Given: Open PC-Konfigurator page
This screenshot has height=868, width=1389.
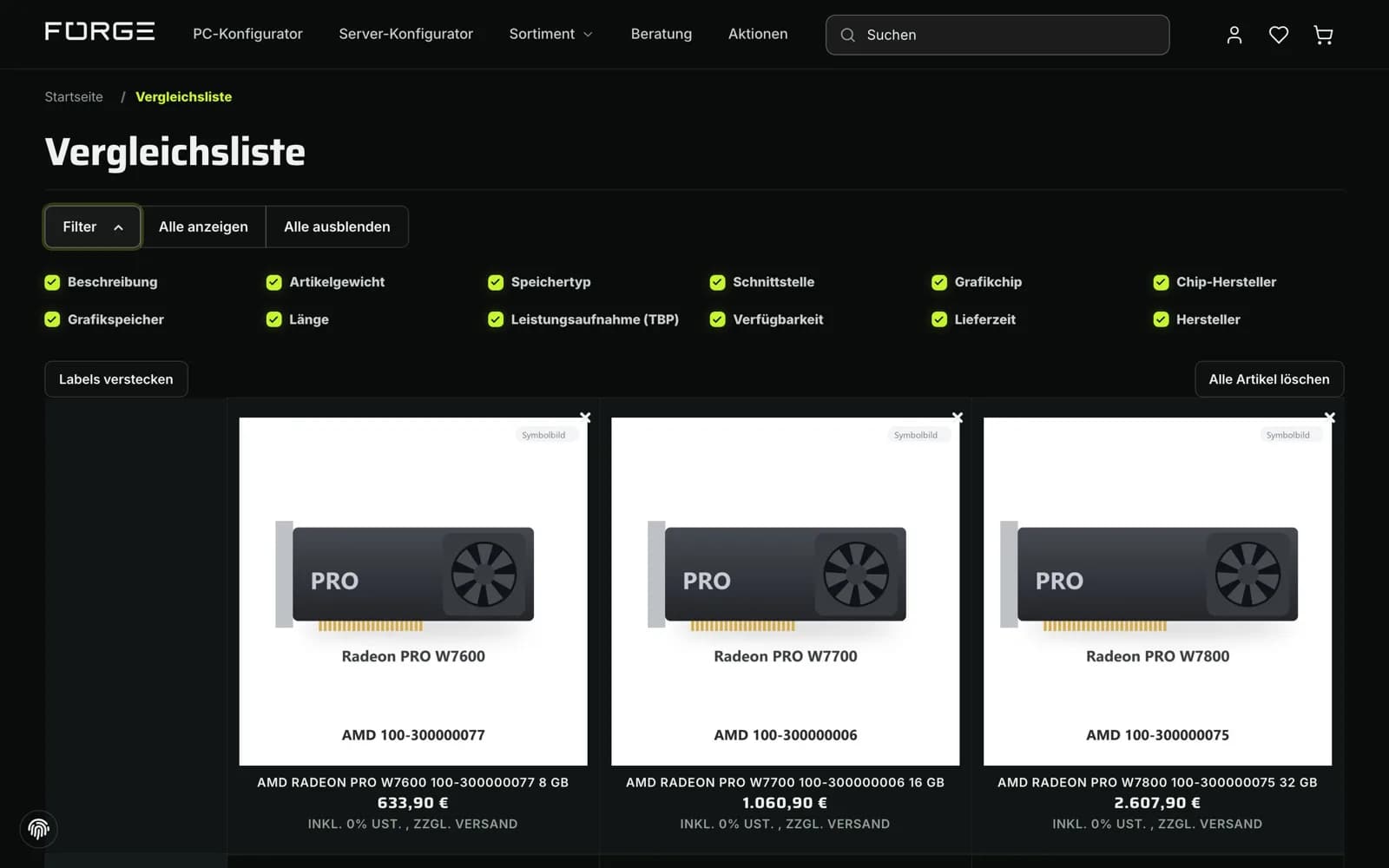Looking at the screenshot, I should 247,34.
